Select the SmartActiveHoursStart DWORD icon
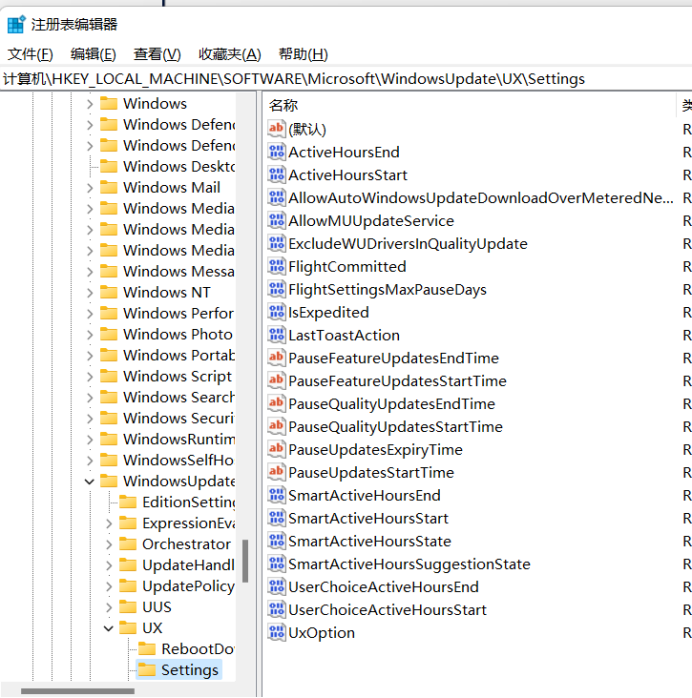The height and width of the screenshot is (698, 692). click(x=276, y=518)
